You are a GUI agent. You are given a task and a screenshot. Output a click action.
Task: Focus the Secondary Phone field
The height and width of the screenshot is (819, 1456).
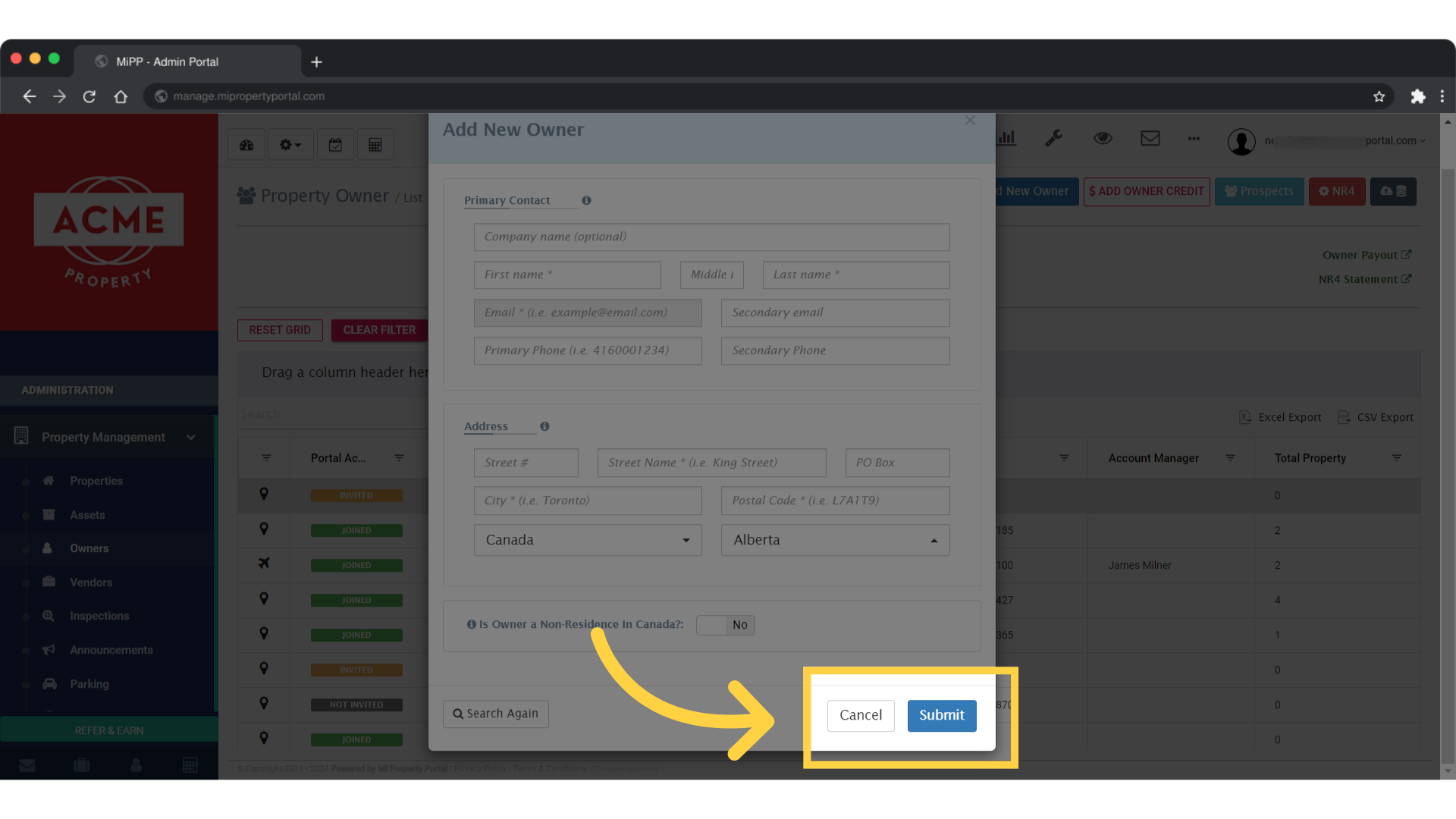[835, 350]
